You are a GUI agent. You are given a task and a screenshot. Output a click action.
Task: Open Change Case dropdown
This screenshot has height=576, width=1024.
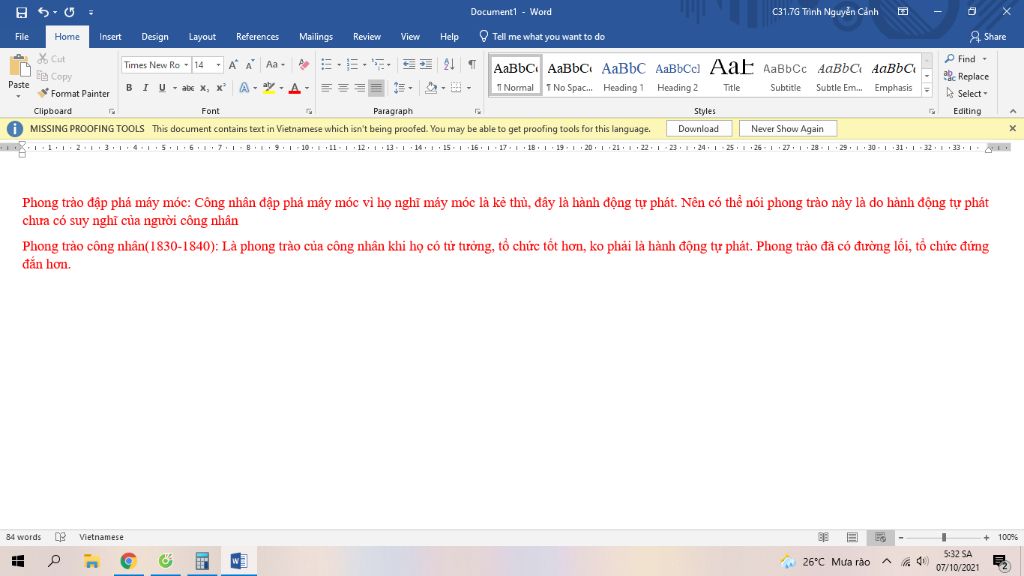coord(275,65)
